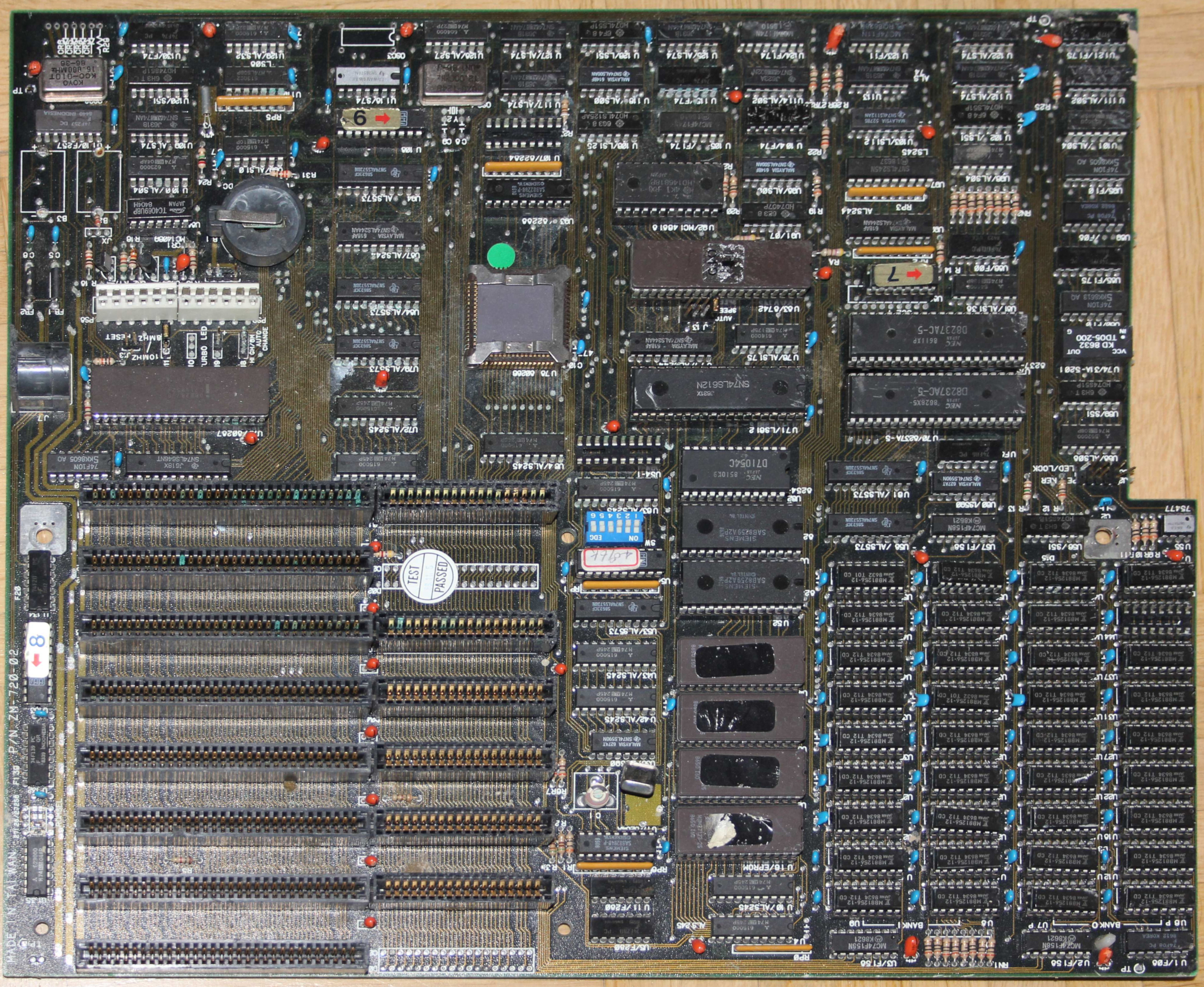The image size is (1204, 987).
Task: Click the red arrow on label 7
Action: 914,274
